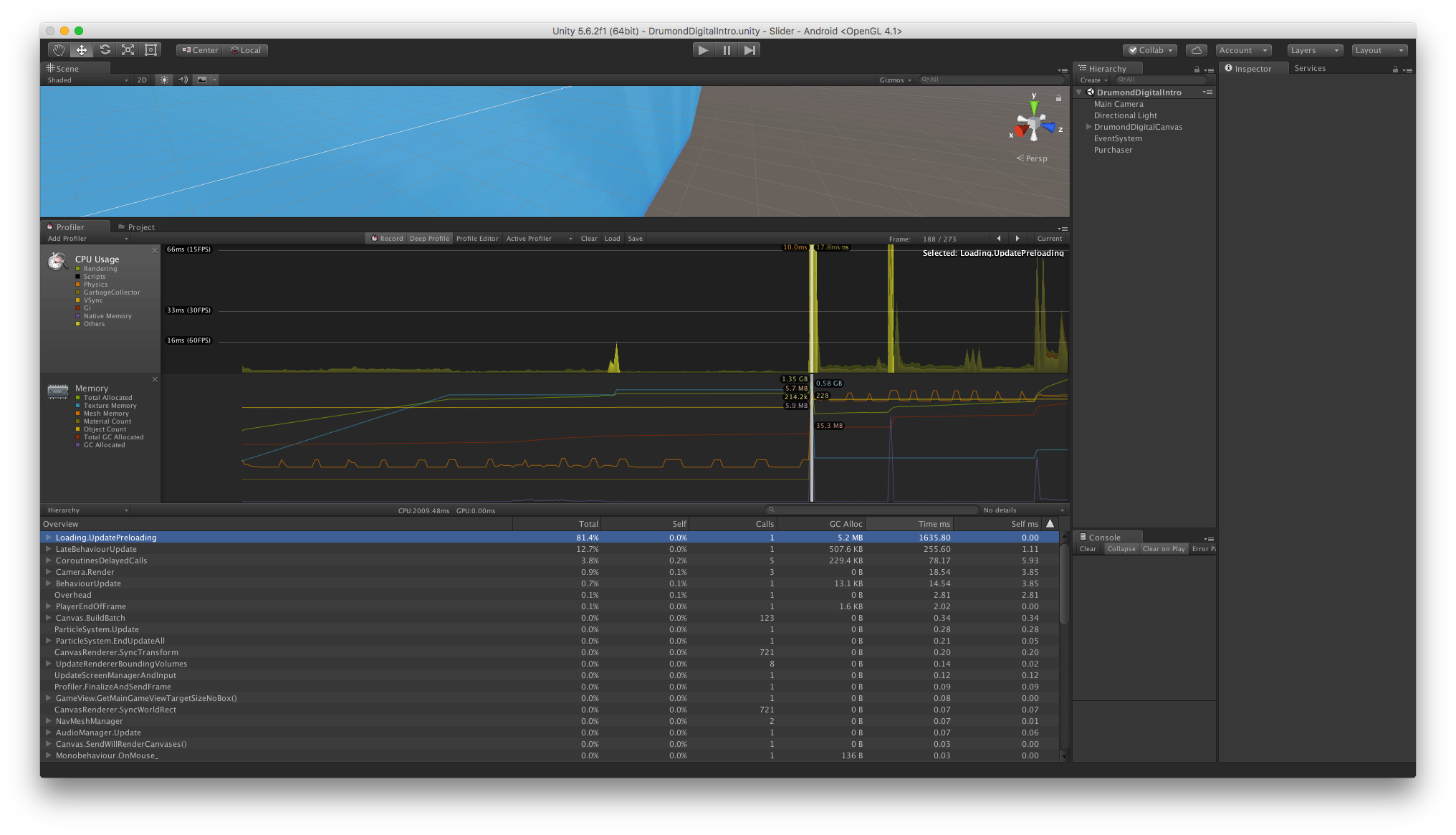Open the Gizmos dropdown
1456x835 pixels.
point(895,80)
